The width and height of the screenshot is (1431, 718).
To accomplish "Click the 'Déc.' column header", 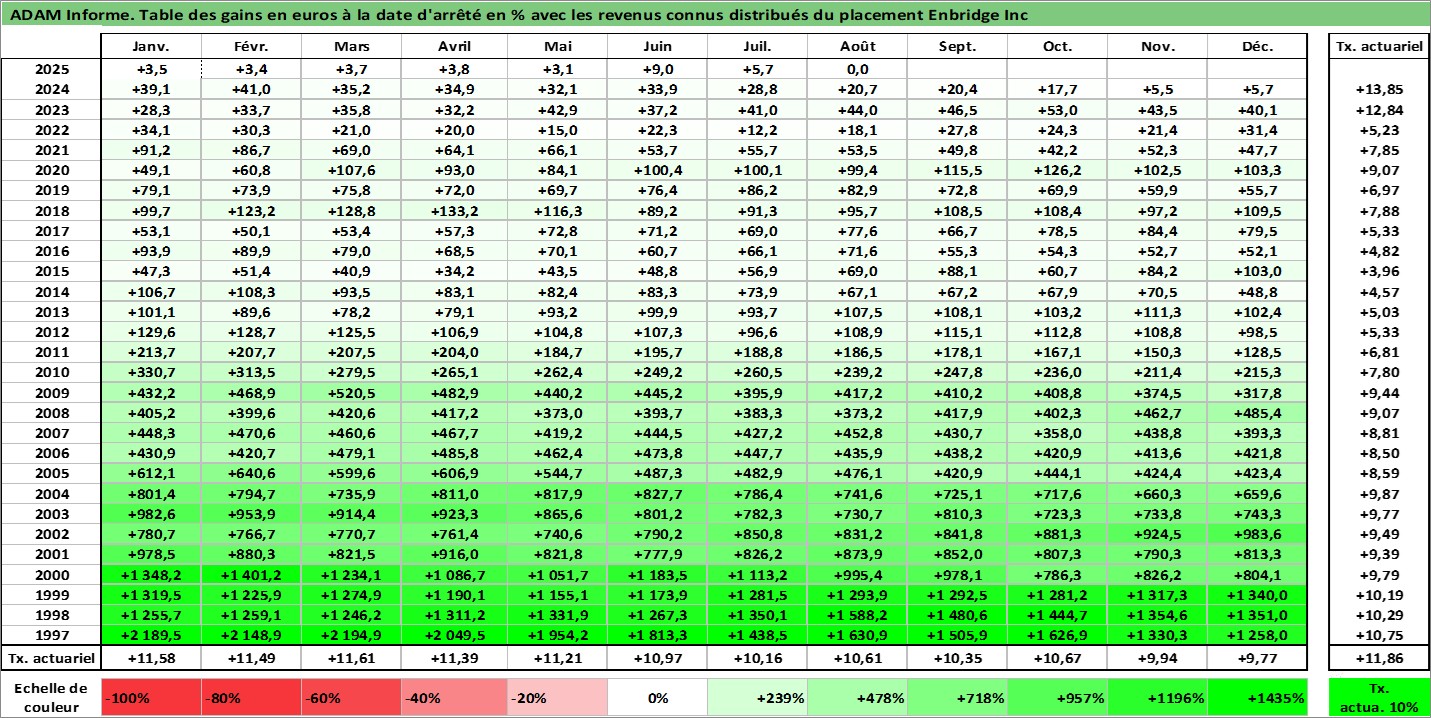I will click(x=1257, y=47).
